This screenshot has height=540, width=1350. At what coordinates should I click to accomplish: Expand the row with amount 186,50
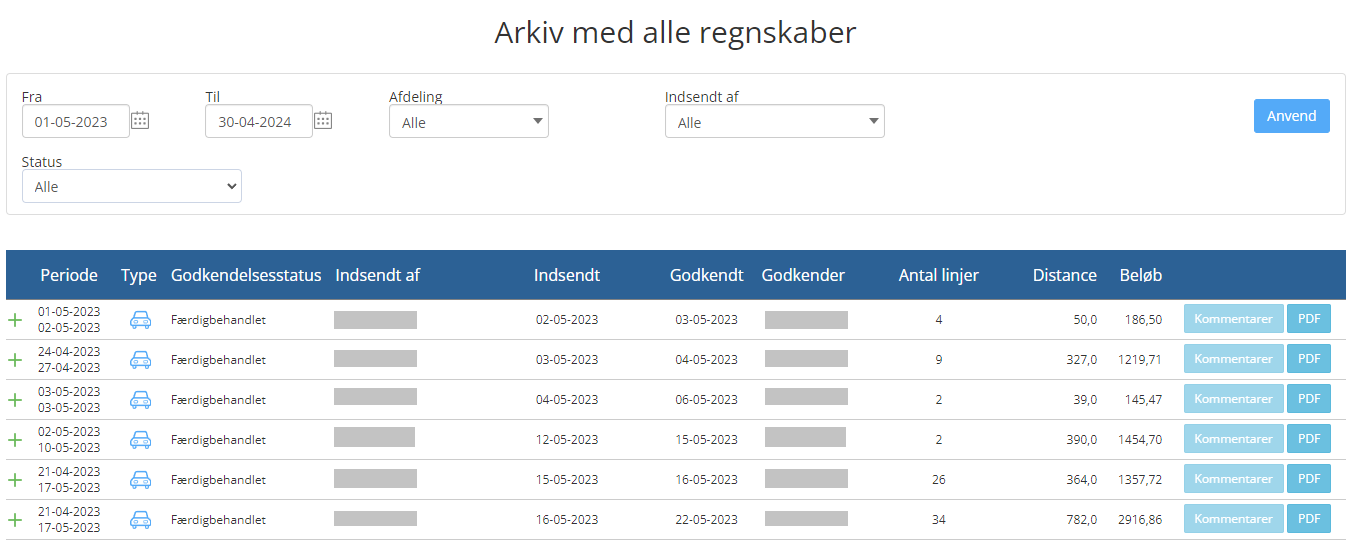15,320
